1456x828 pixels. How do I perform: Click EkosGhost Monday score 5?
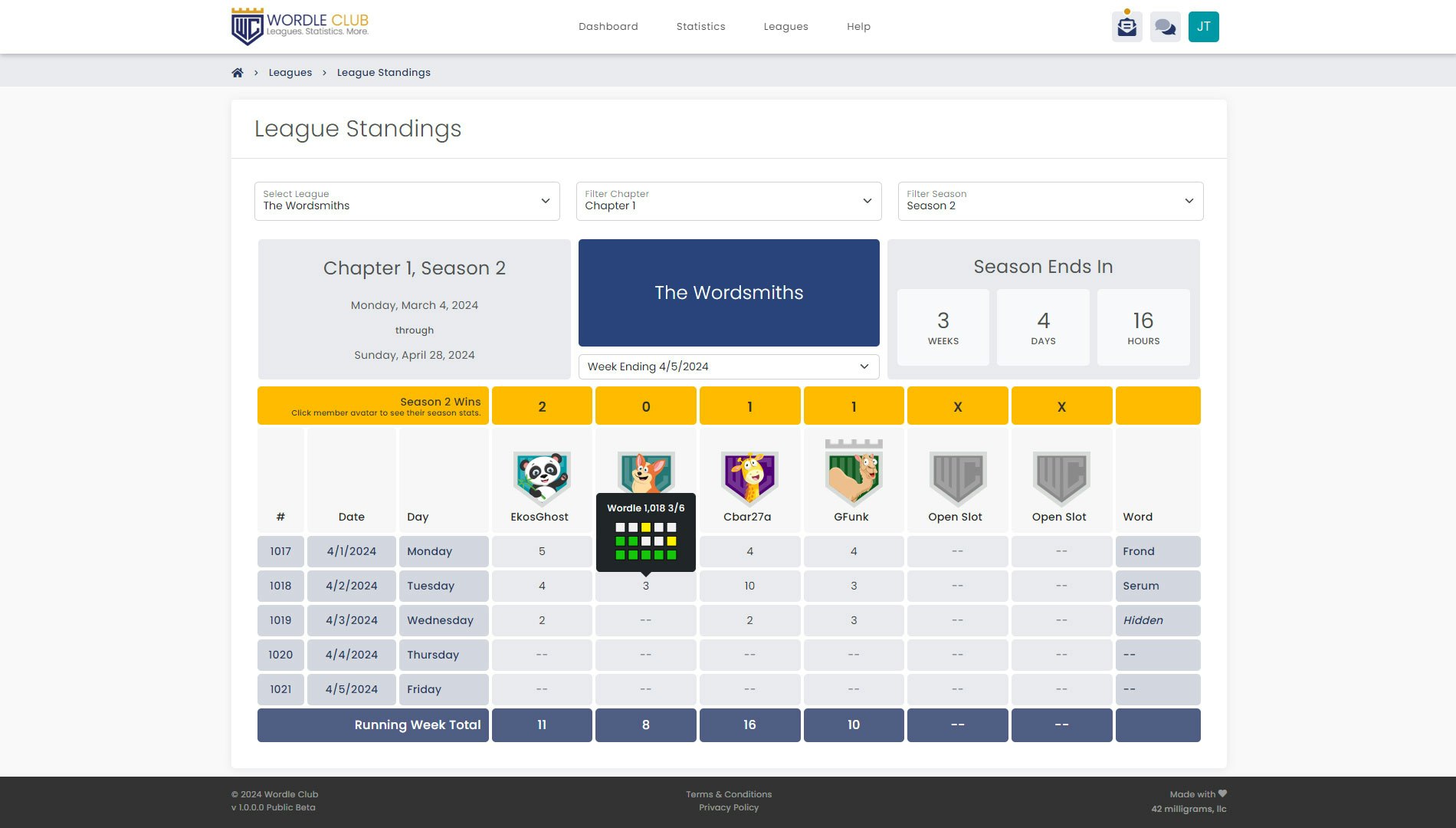coord(542,551)
